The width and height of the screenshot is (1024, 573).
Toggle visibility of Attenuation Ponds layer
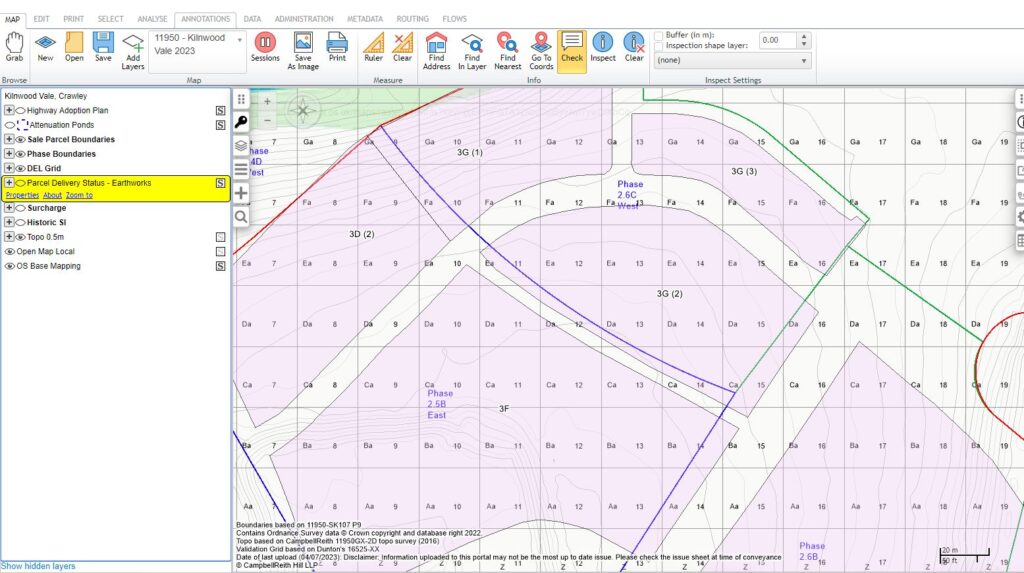tap(9, 125)
